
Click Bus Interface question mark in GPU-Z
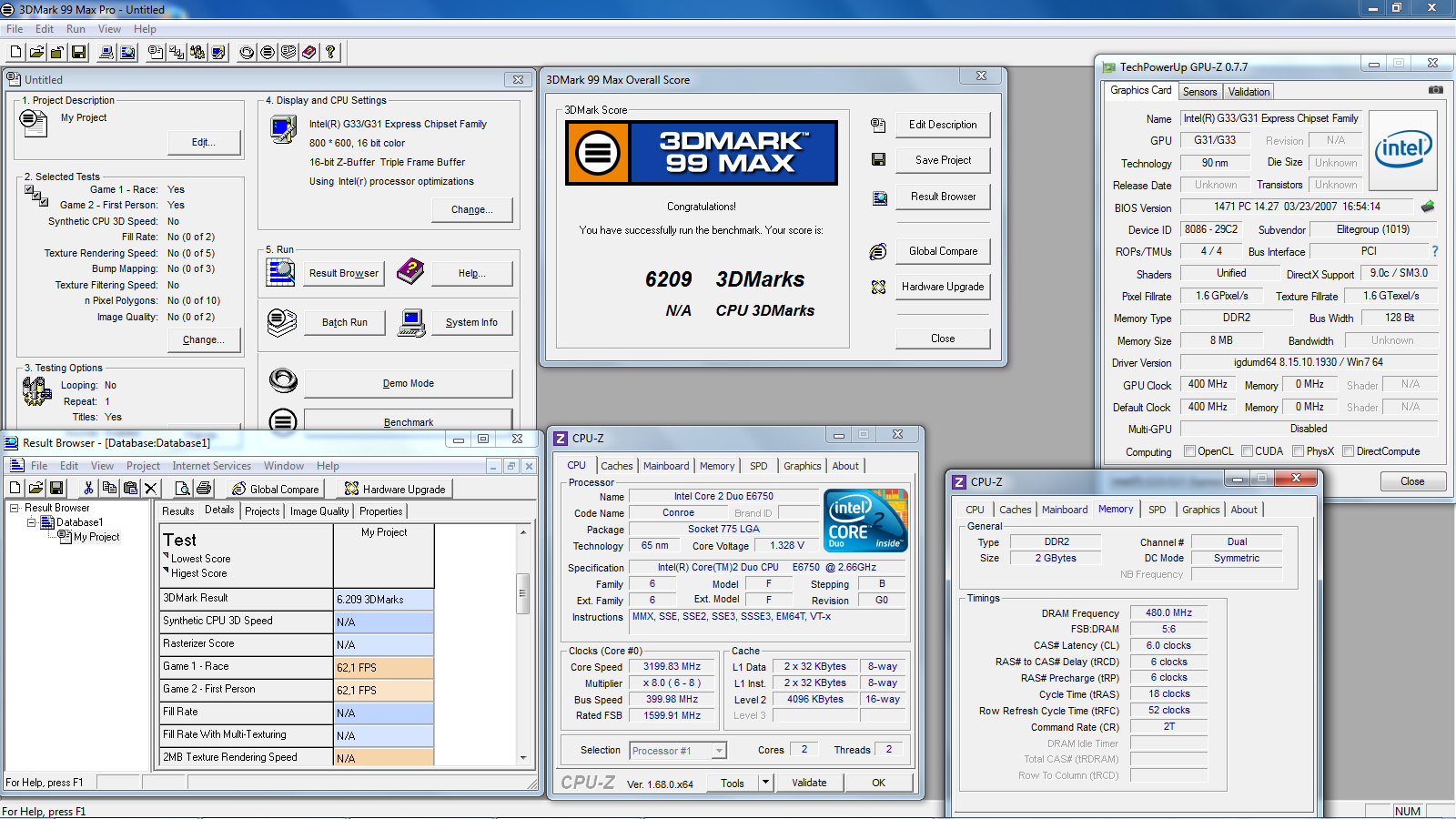[1435, 251]
